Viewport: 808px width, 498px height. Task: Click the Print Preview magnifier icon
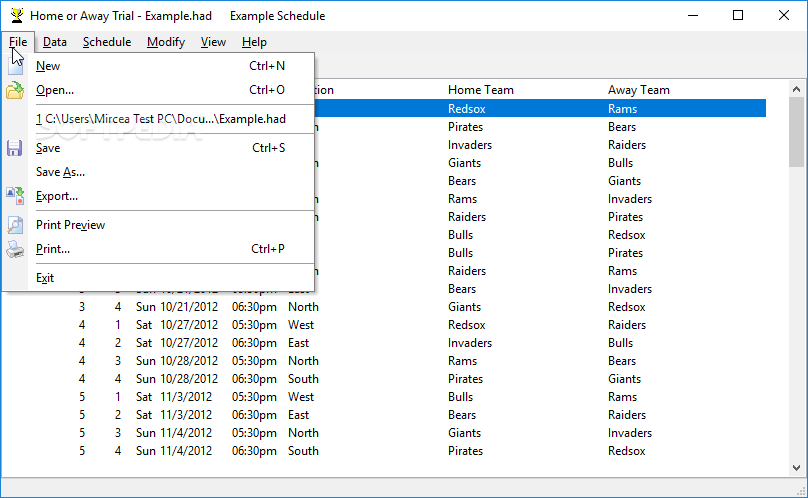click(15, 225)
